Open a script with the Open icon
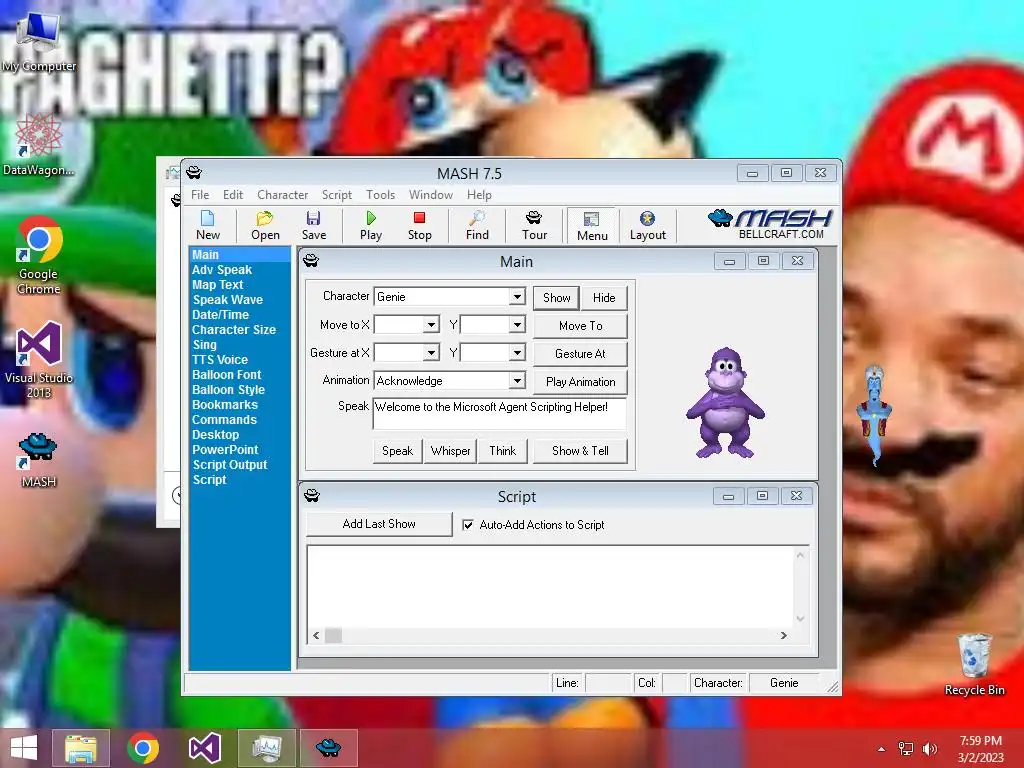The image size is (1024, 768). coord(265,225)
